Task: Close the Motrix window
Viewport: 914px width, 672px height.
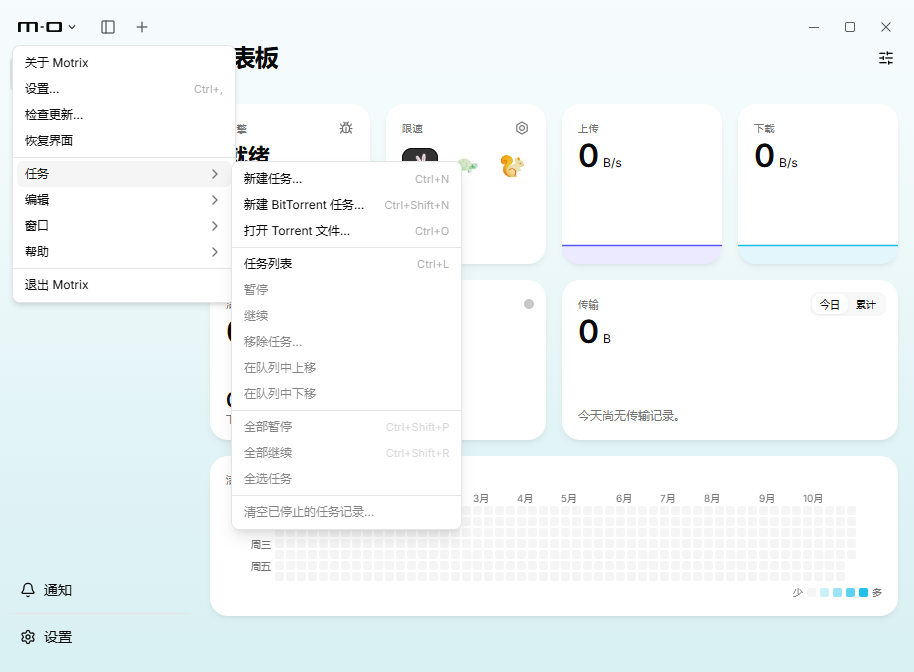Action: 885,27
